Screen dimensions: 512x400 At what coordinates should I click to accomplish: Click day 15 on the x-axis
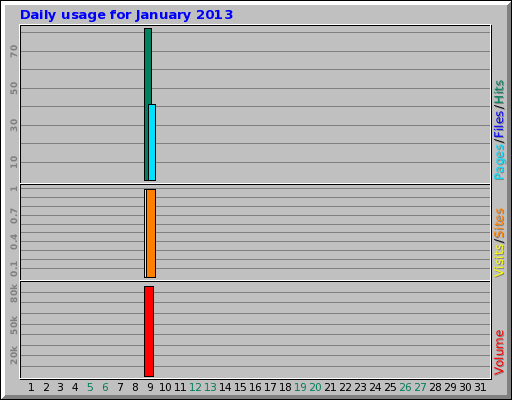pyautogui.click(x=240, y=387)
